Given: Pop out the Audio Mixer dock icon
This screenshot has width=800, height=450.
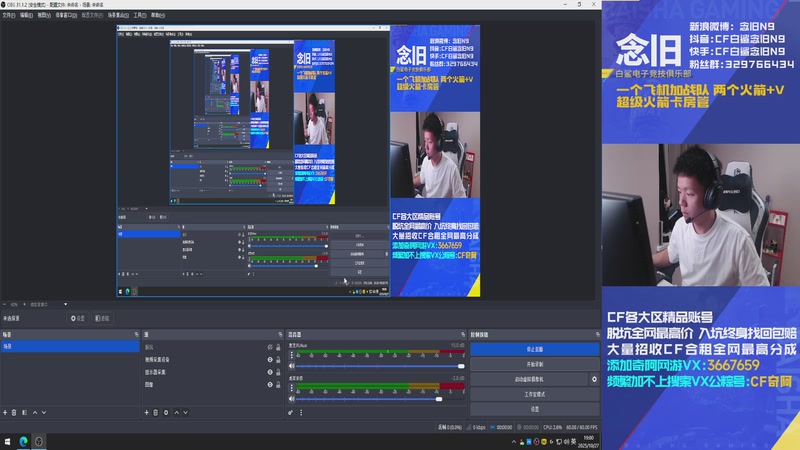Looking at the screenshot, I should pyautogui.click(x=463, y=335).
